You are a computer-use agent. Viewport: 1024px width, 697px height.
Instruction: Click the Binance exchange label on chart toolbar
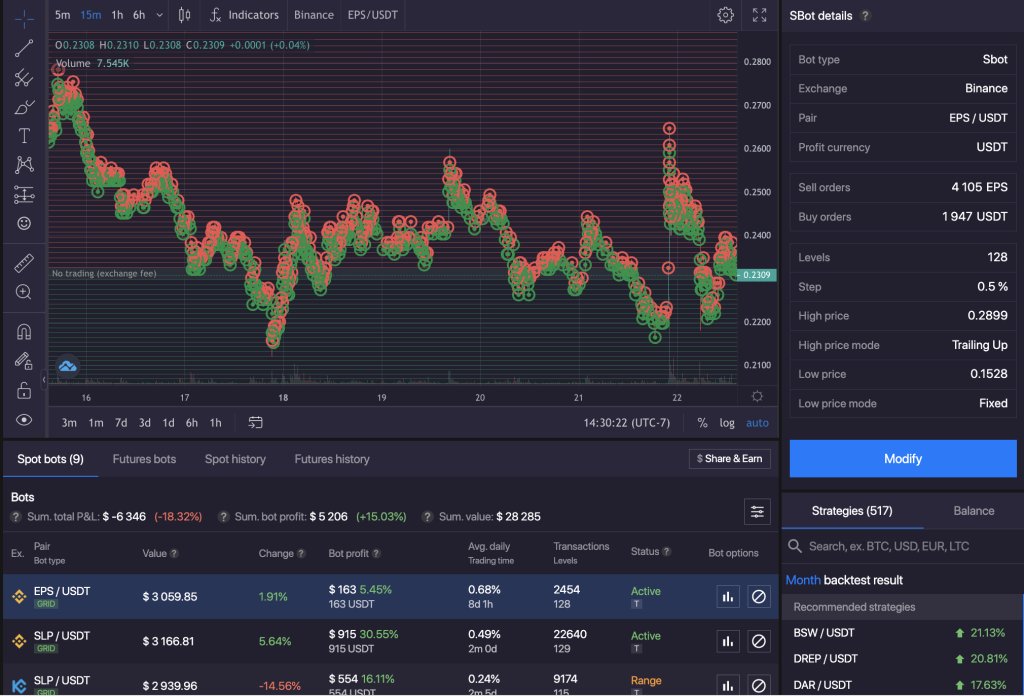pyautogui.click(x=313, y=15)
